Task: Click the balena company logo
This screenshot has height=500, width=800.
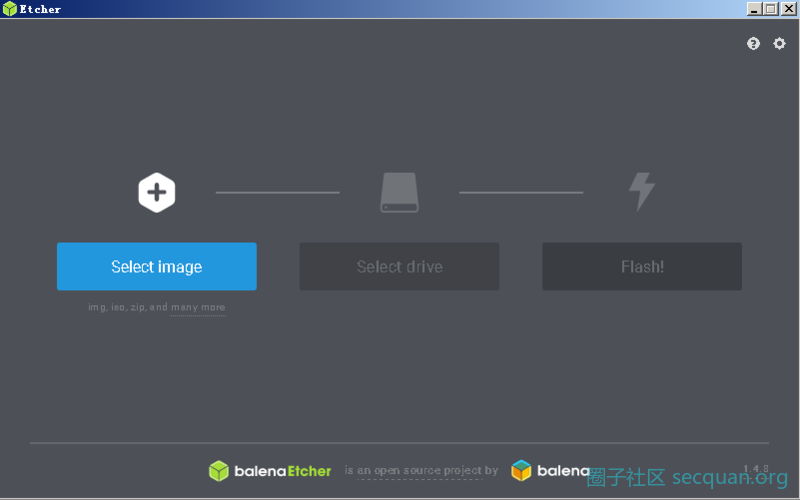Action: tap(550, 470)
